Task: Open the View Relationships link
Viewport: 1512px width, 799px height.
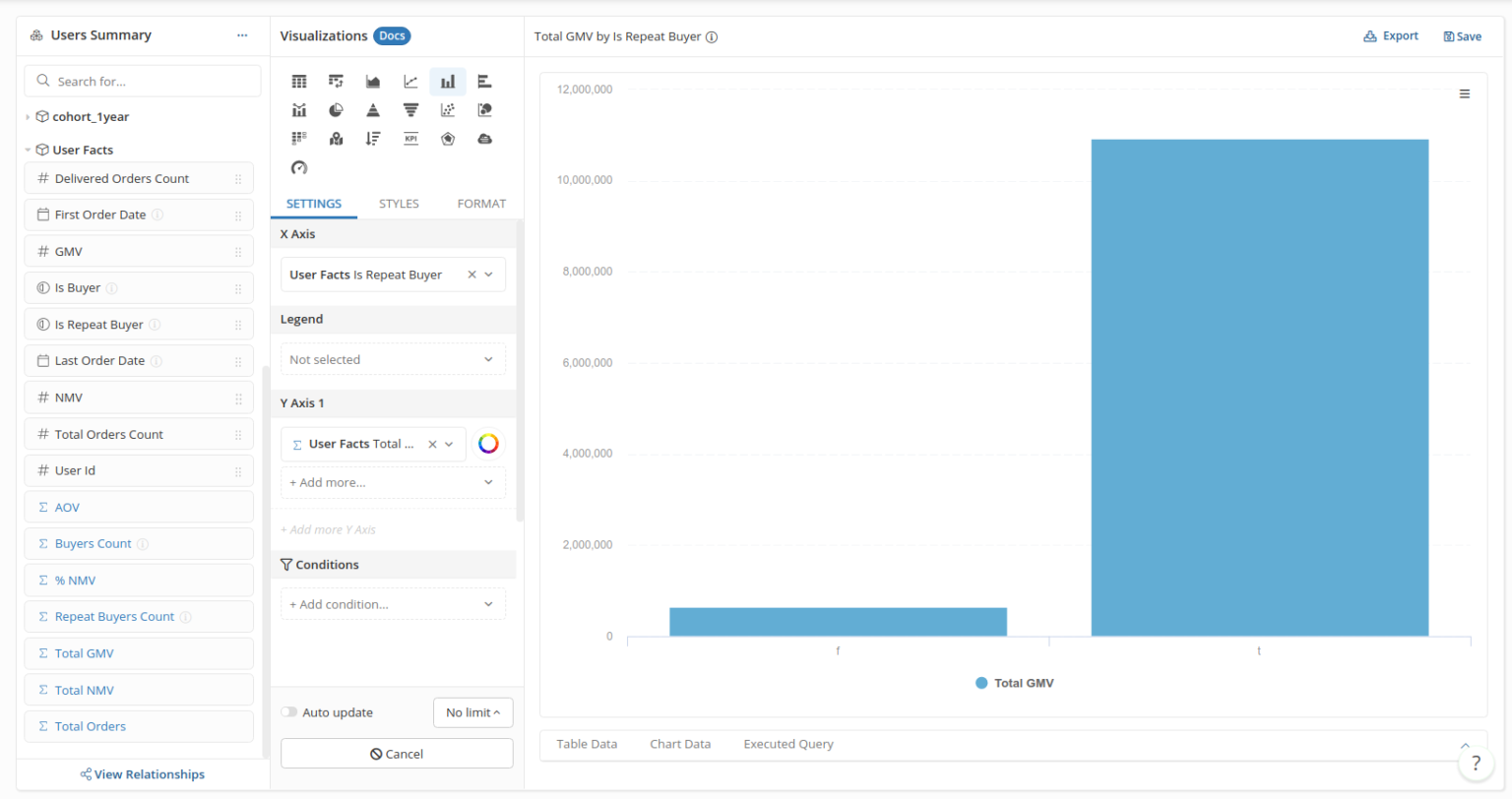Action: pos(143,774)
